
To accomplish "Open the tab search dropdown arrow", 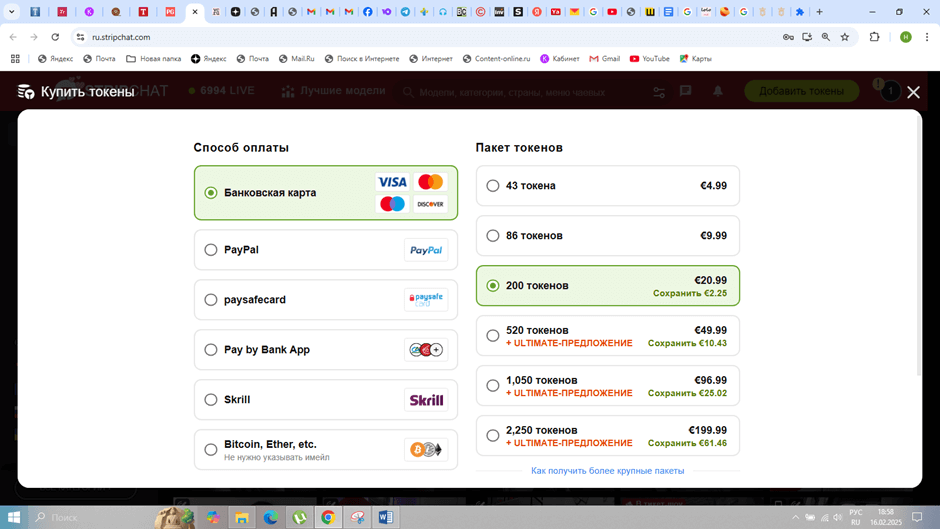I will pos(12,12).
